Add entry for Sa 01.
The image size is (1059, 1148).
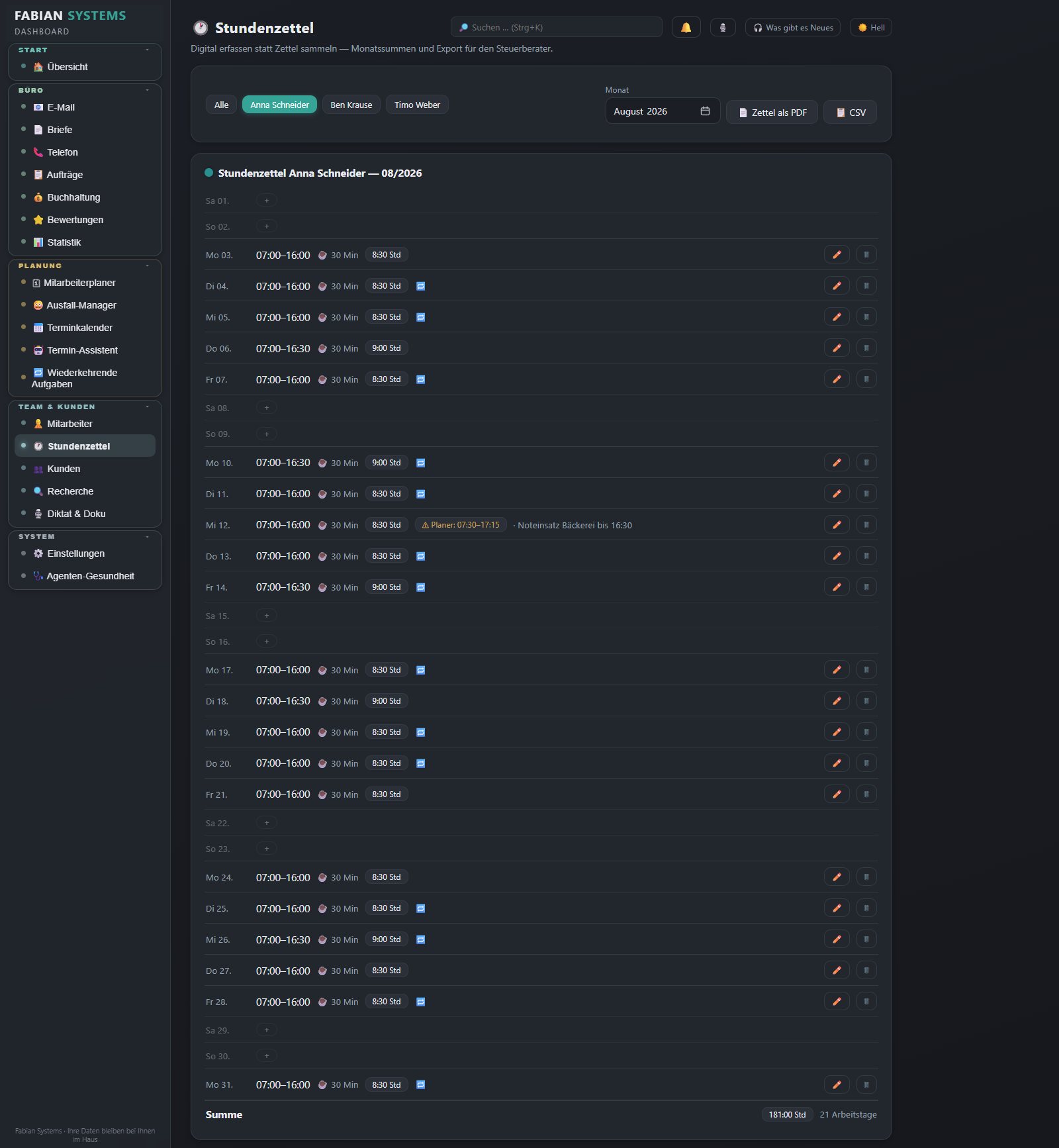coord(267,201)
